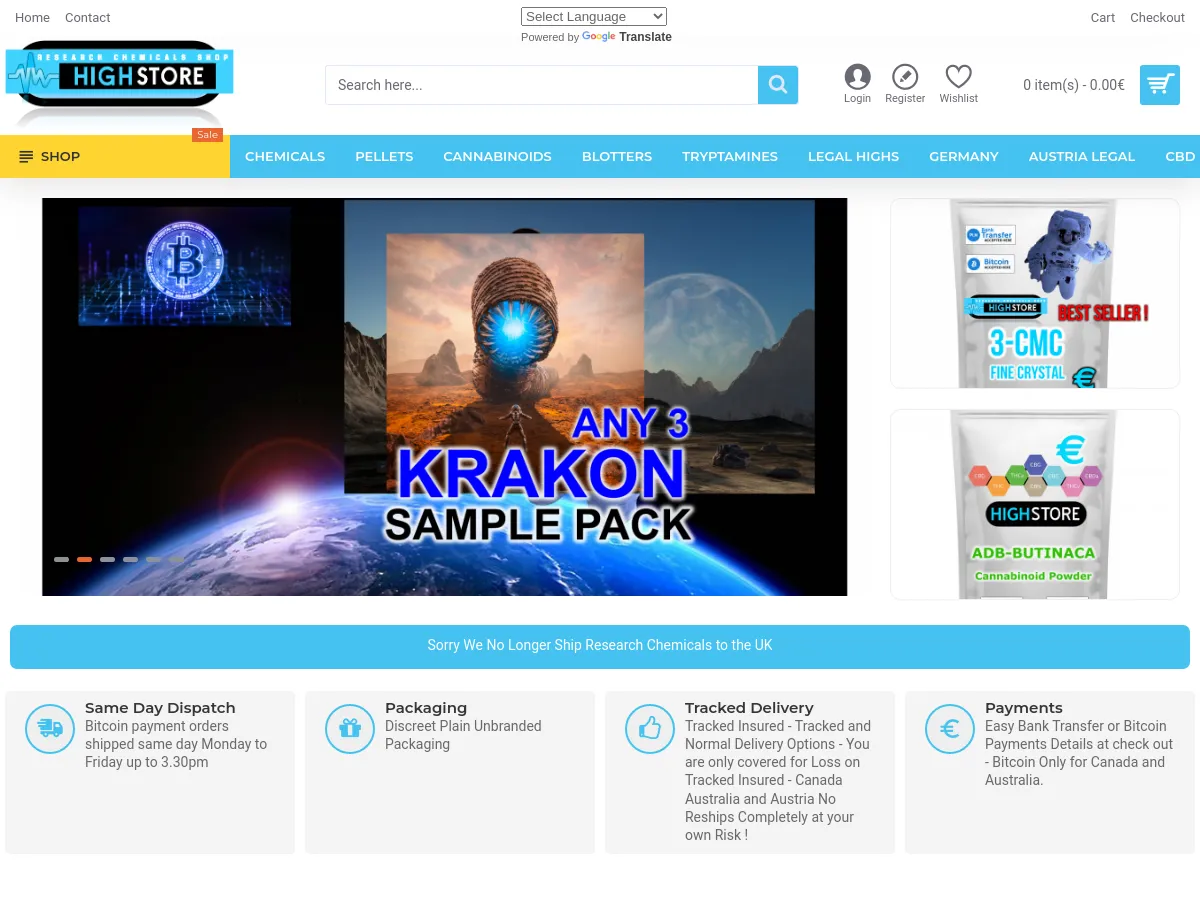Image resolution: width=1200 pixels, height=900 pixels.
Task: Open the Wishlist heart icon
Action: [958, 76]
